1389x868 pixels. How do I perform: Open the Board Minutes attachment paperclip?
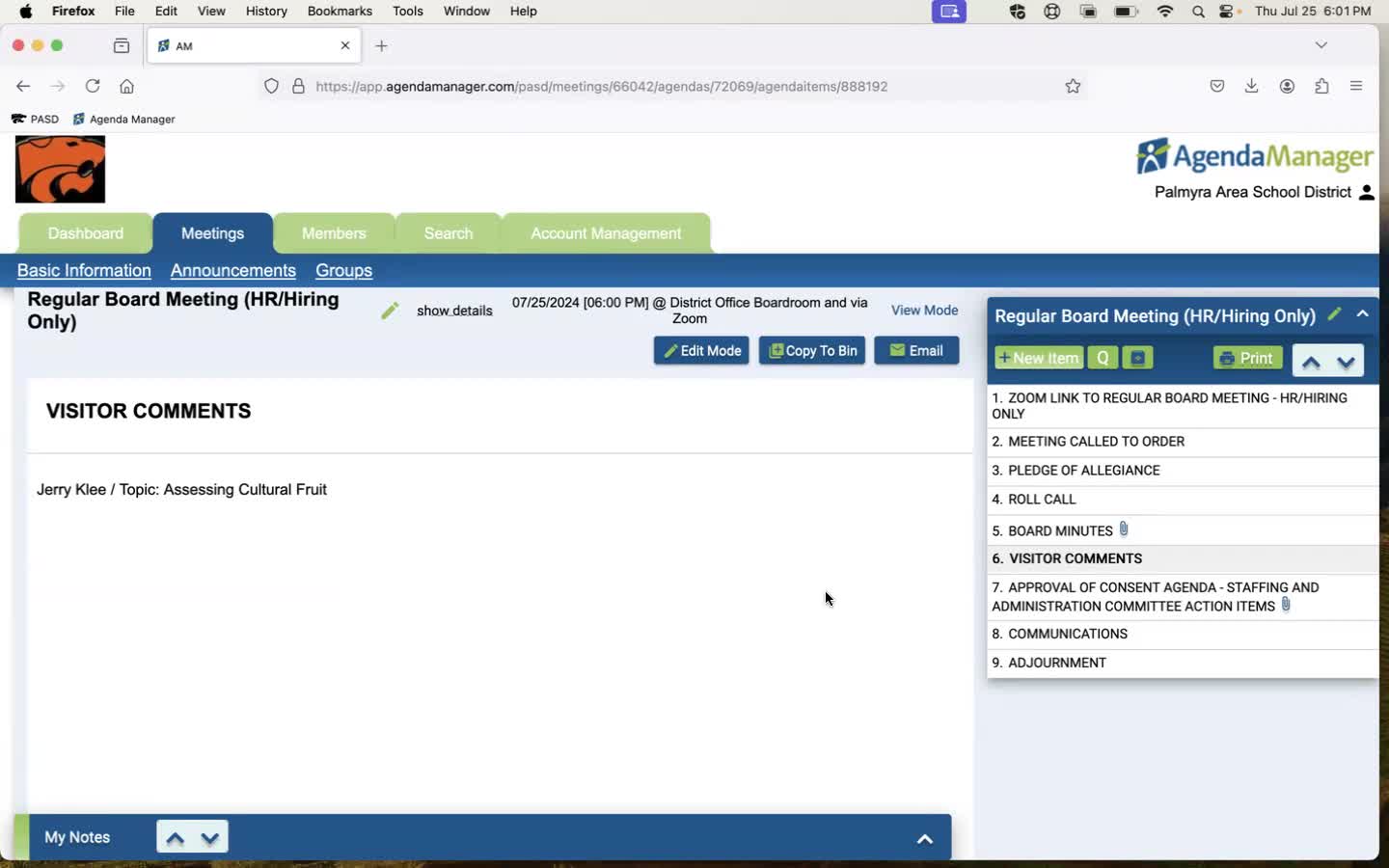coord(1124,529)
